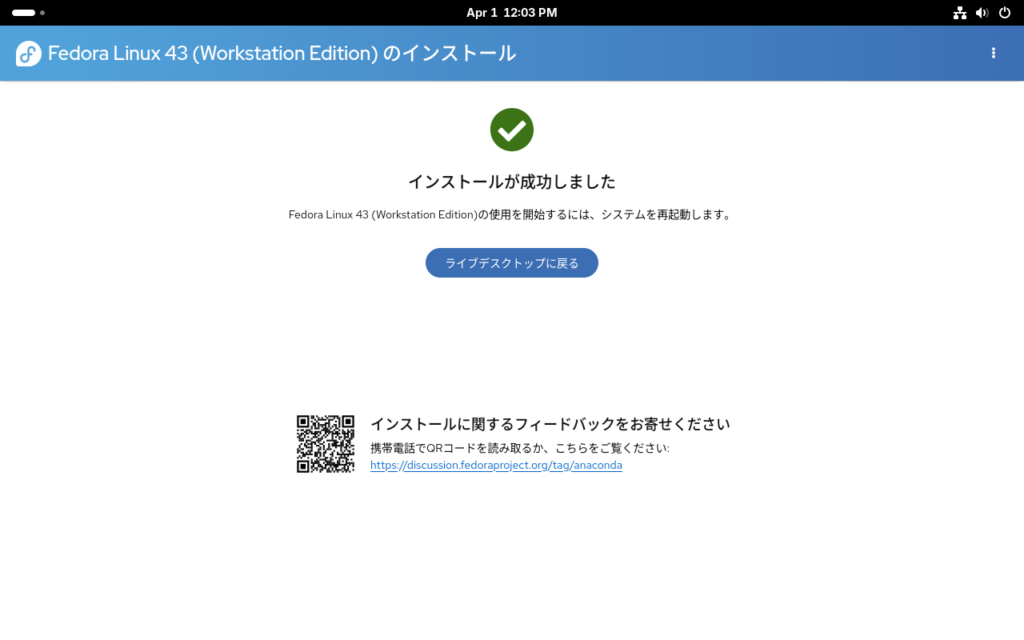Click the volume speaker icon

[981, 13]
